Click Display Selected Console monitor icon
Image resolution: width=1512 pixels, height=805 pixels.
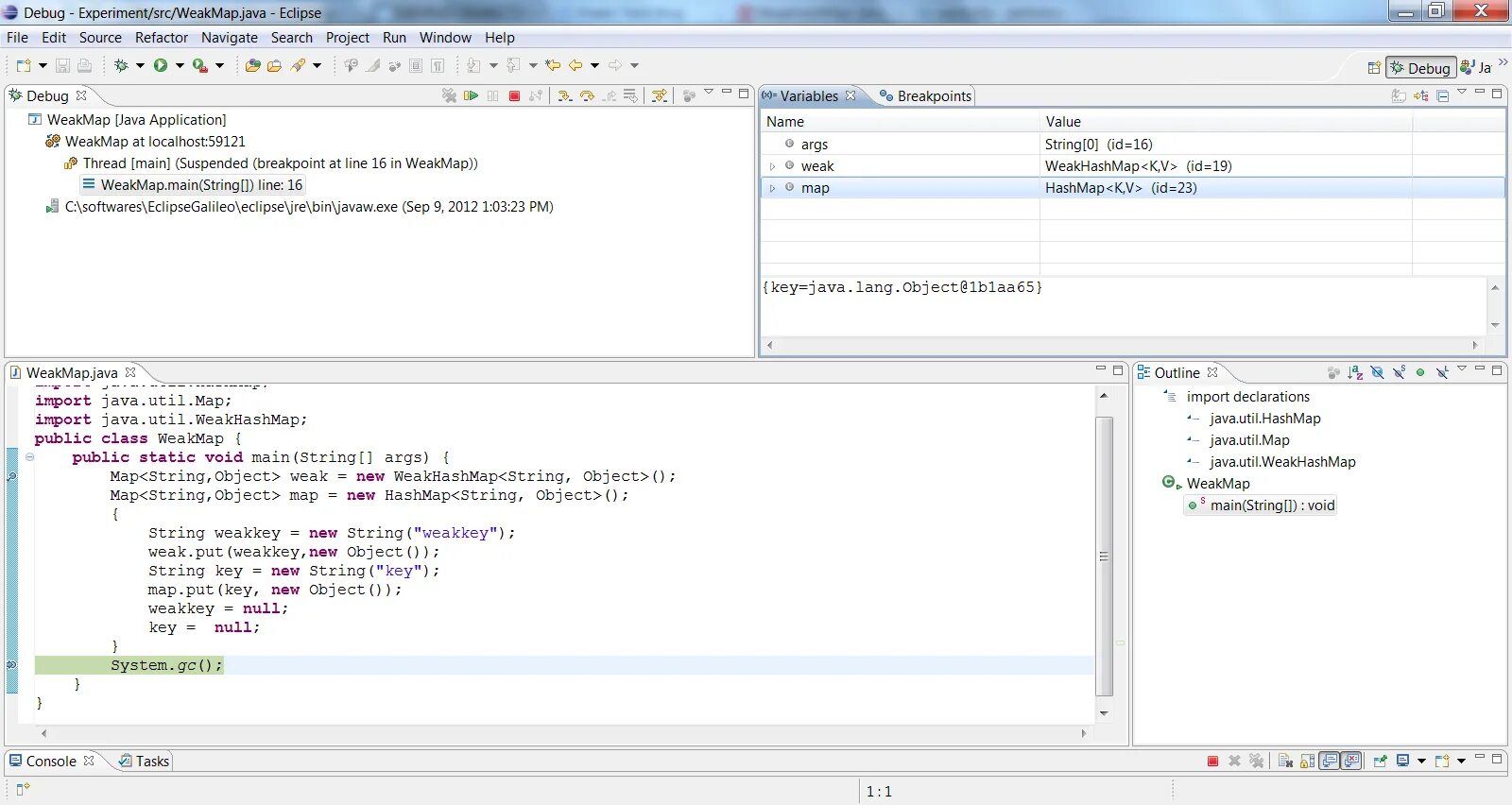1403,761
